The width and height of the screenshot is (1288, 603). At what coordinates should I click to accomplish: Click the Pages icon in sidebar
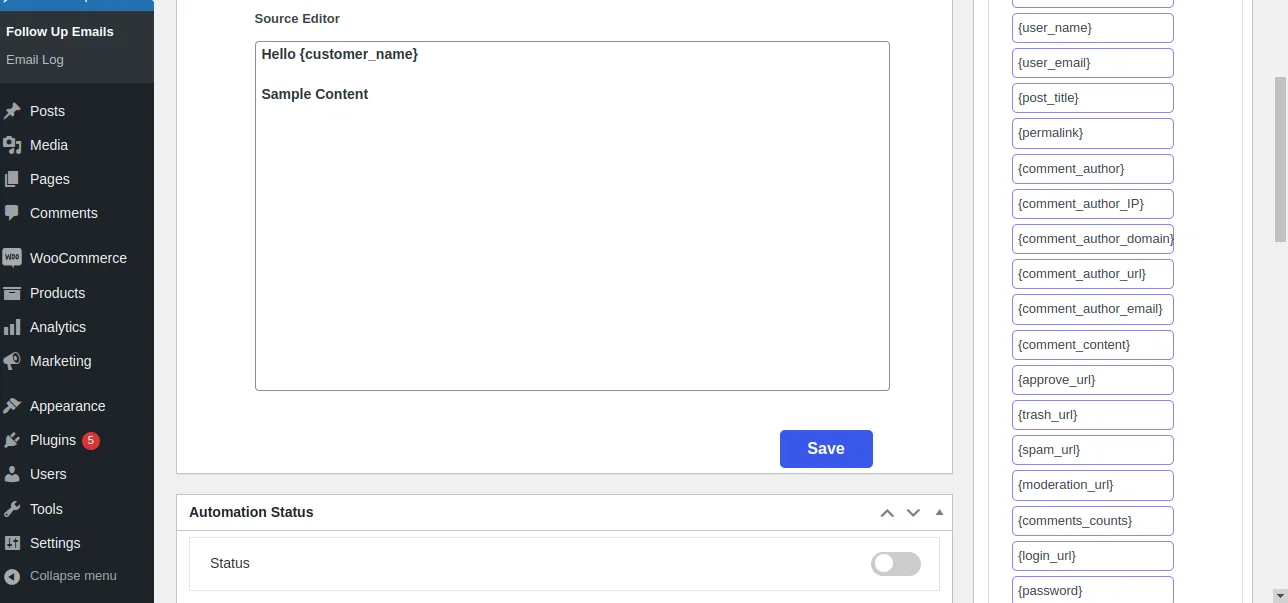[x=12, y=179]
